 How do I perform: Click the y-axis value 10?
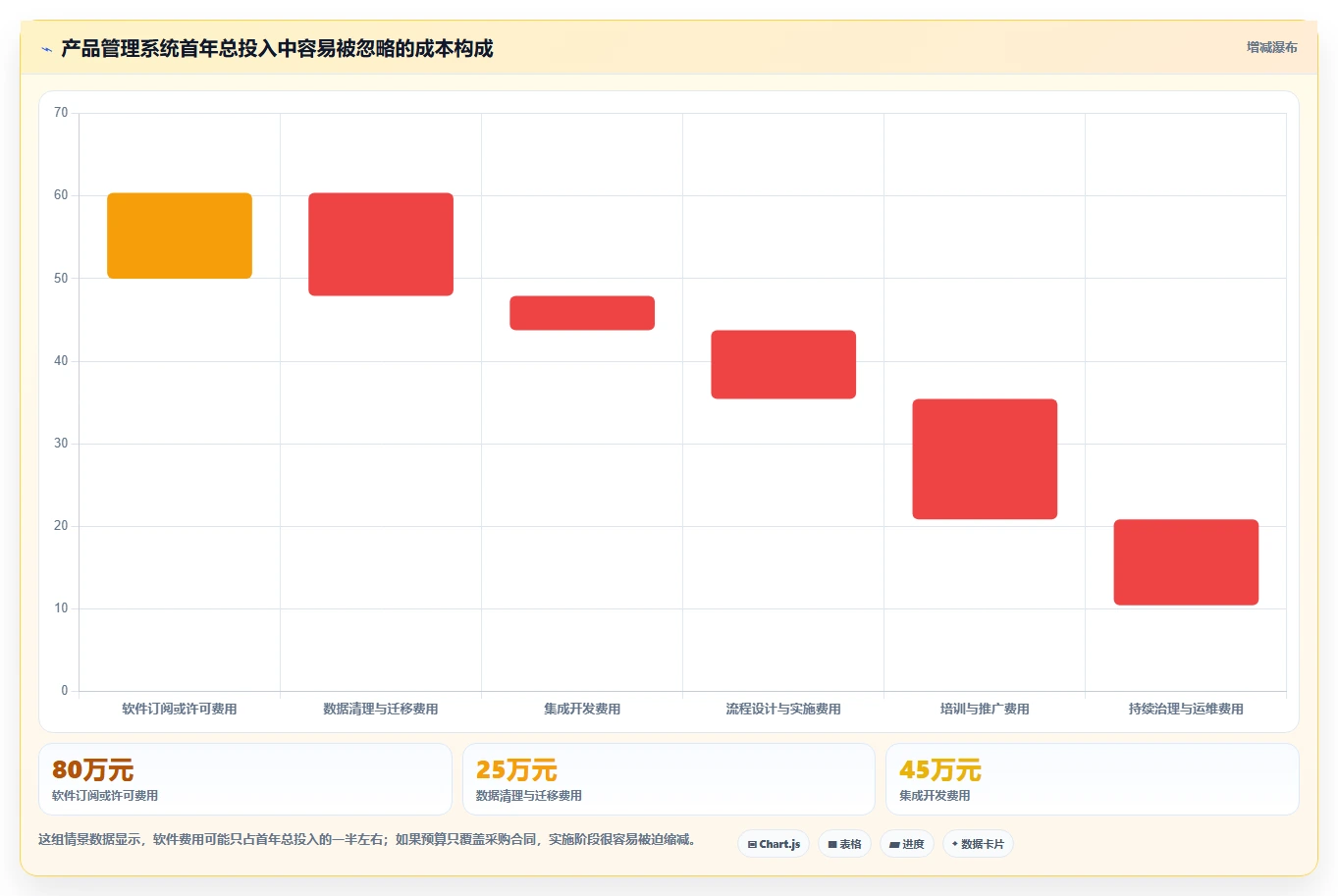coord(61,608)
